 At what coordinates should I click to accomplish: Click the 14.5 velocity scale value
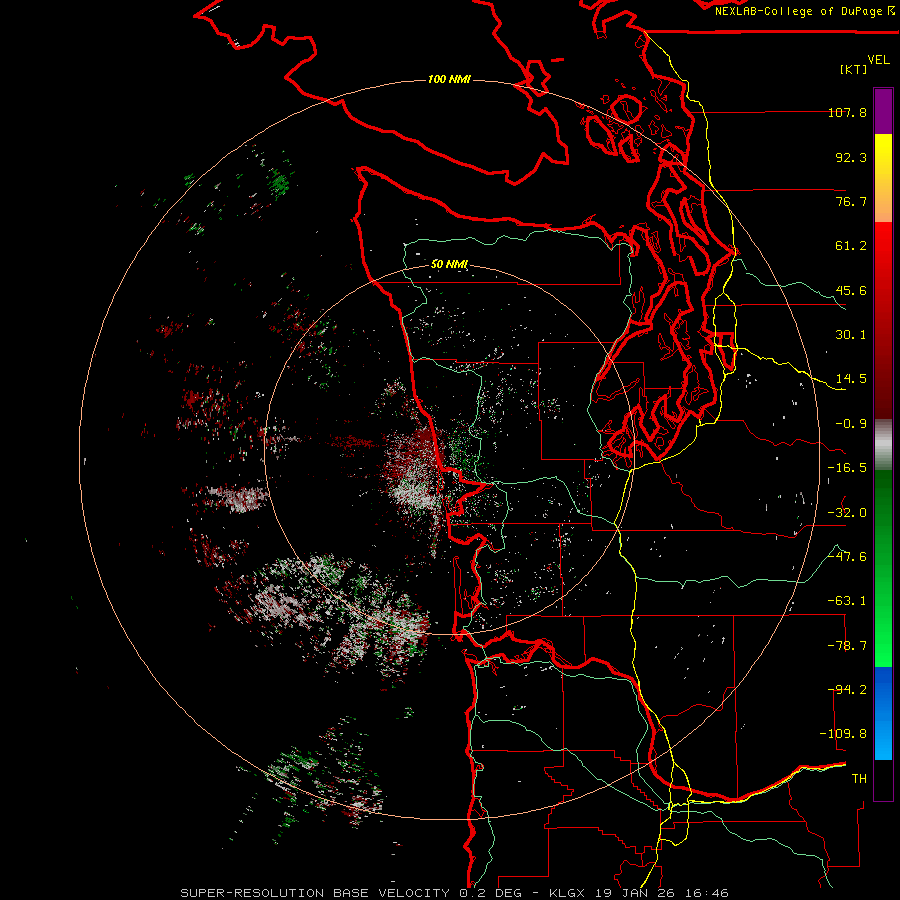[x=851, y=379]
